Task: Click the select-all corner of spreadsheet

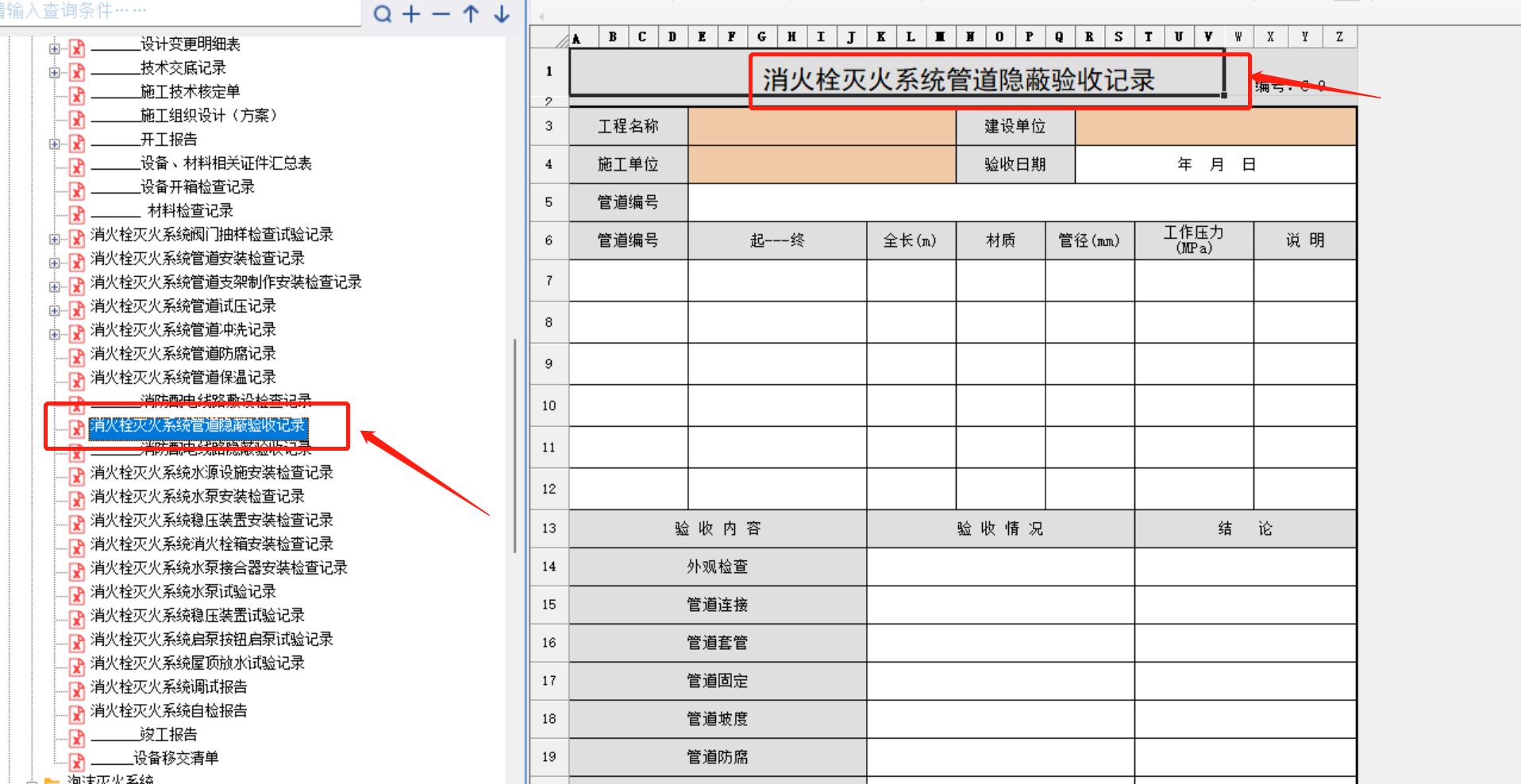Action: tap(549, 37)
